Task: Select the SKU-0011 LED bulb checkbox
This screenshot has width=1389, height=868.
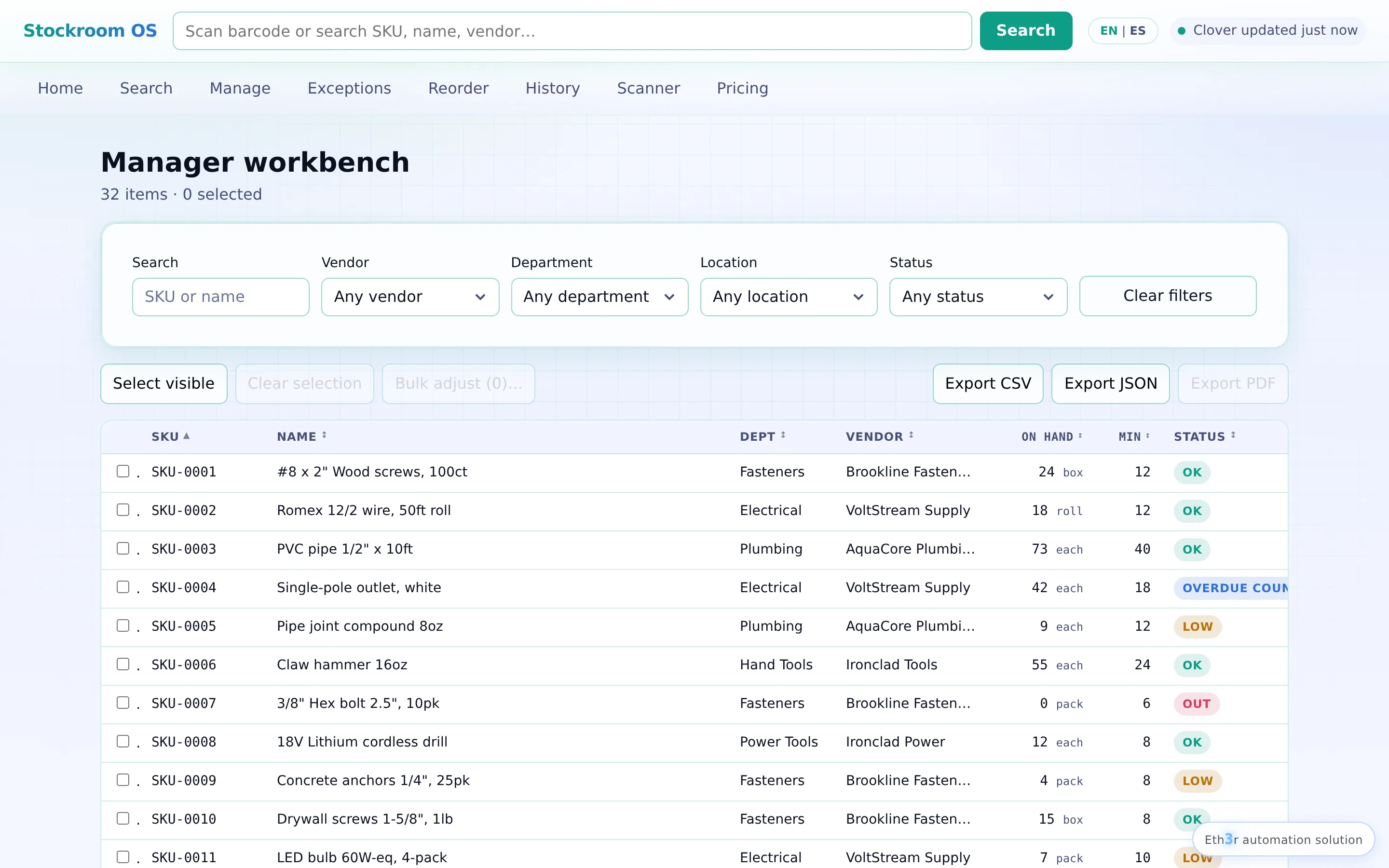Action: [123, 856]
